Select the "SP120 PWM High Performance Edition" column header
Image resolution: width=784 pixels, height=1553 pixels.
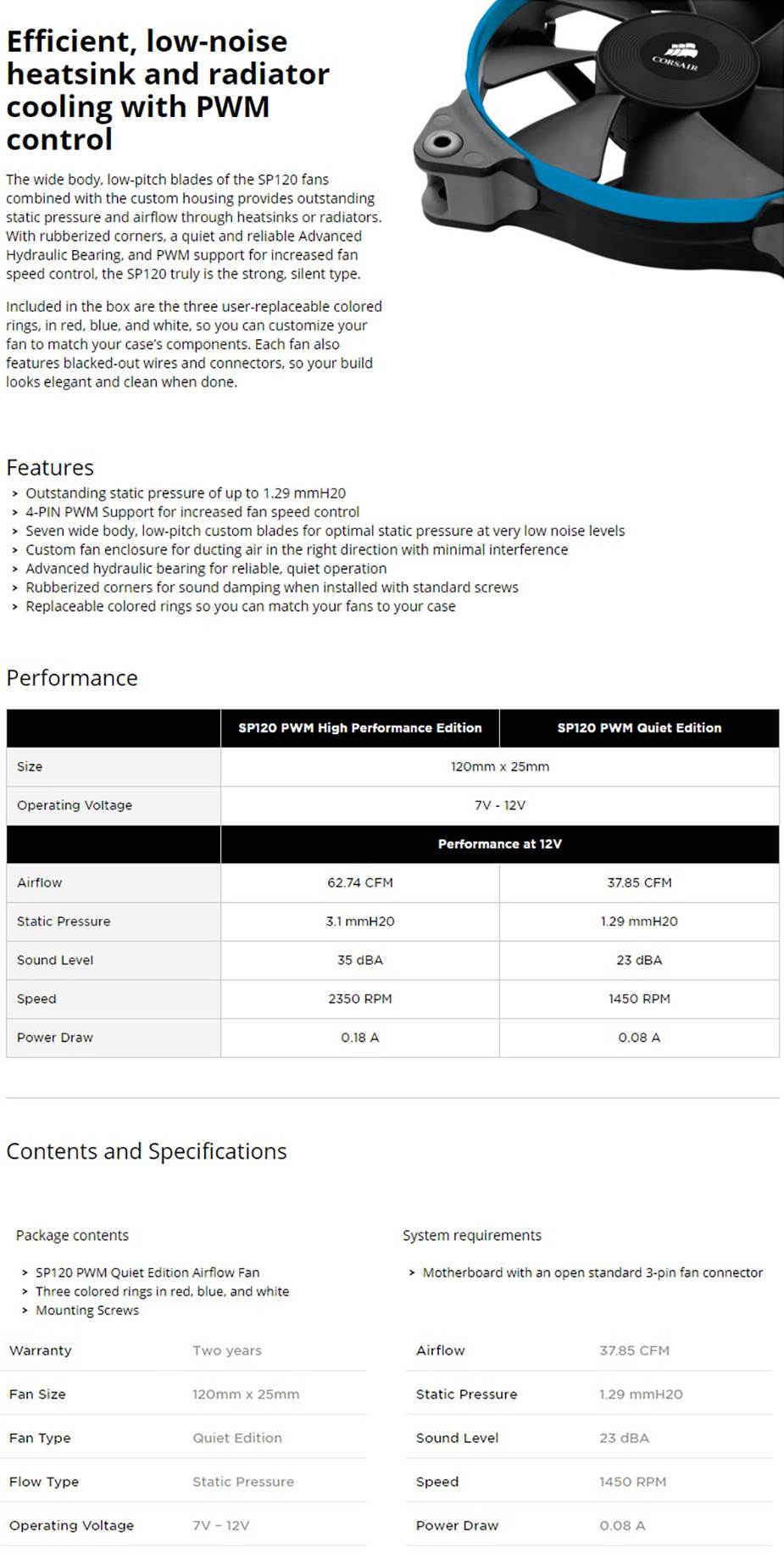click(x=359, y=728)
